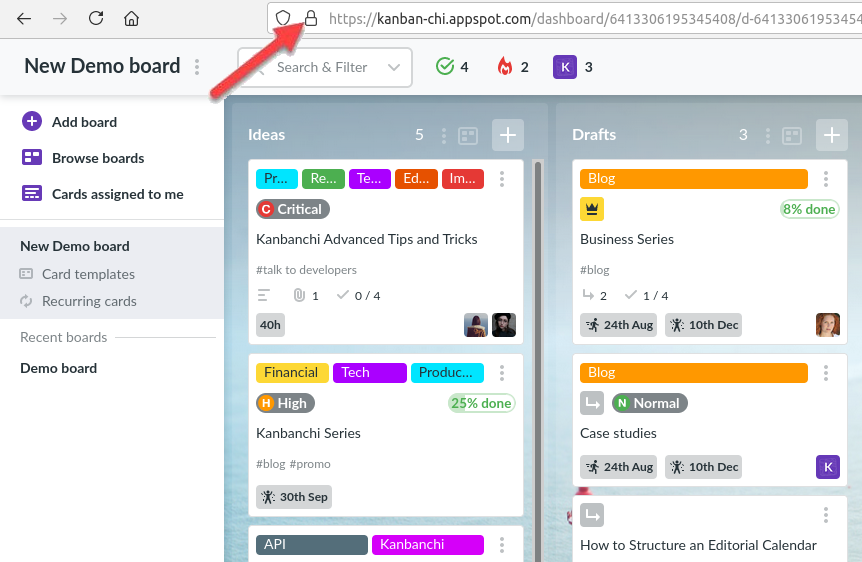Click the padlock site security icon
862x562 pixels.
[x=311, y=18]
